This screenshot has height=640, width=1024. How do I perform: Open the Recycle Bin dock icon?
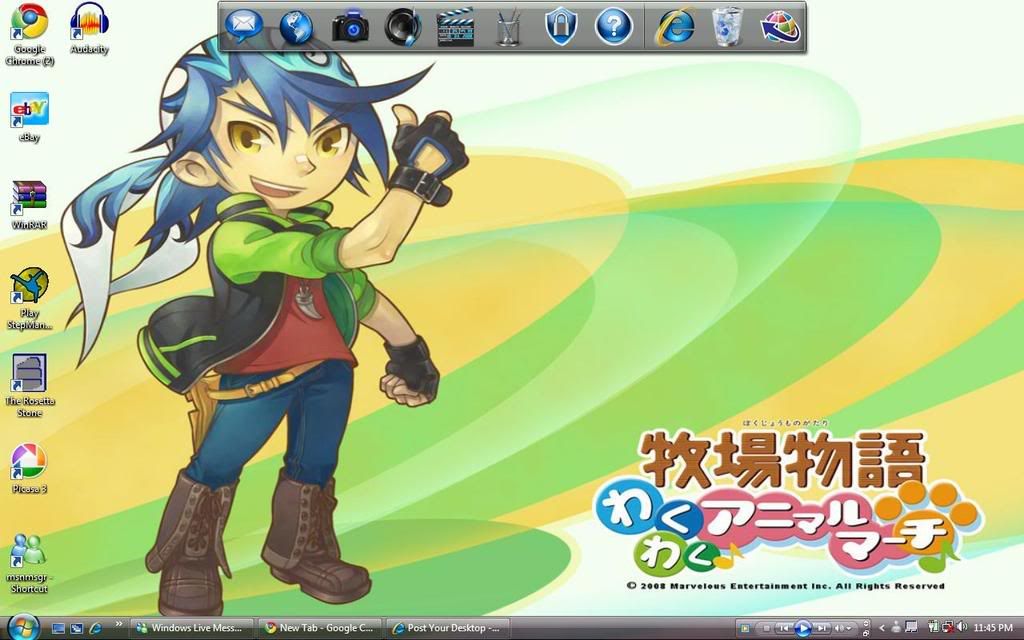[728, 27]
